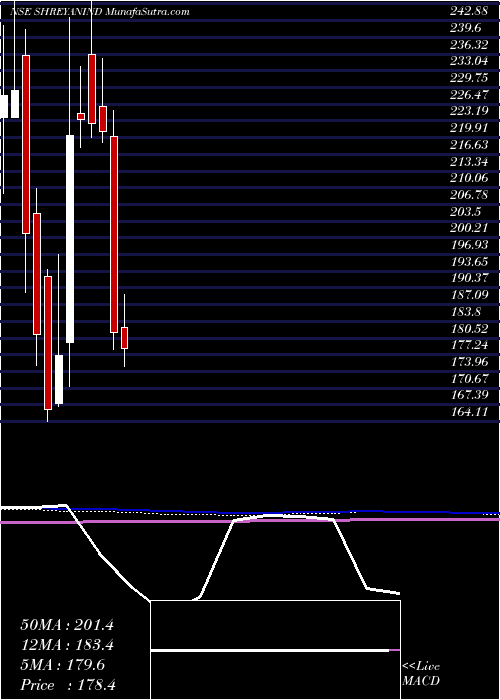This screenshot has width=500, height=700.
Task: Click the 173.96 price axis label
Action: 469,362
